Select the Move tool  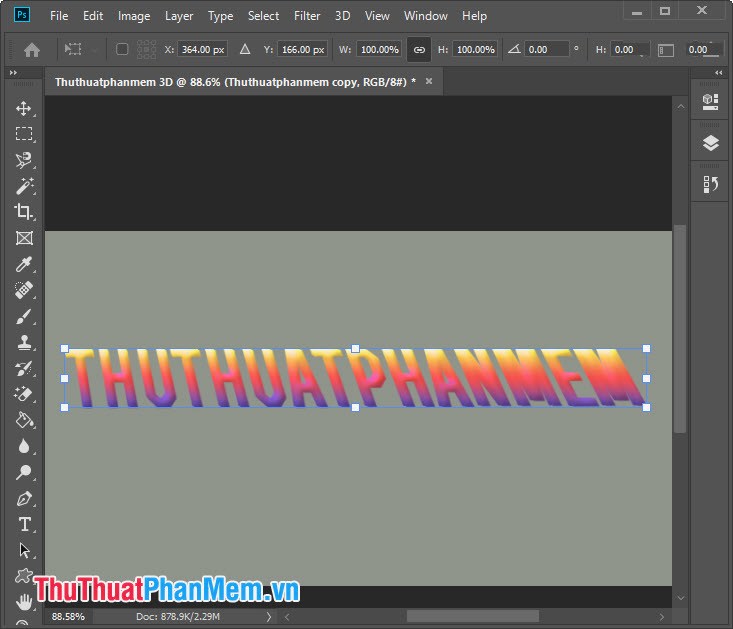pos(24,109)
